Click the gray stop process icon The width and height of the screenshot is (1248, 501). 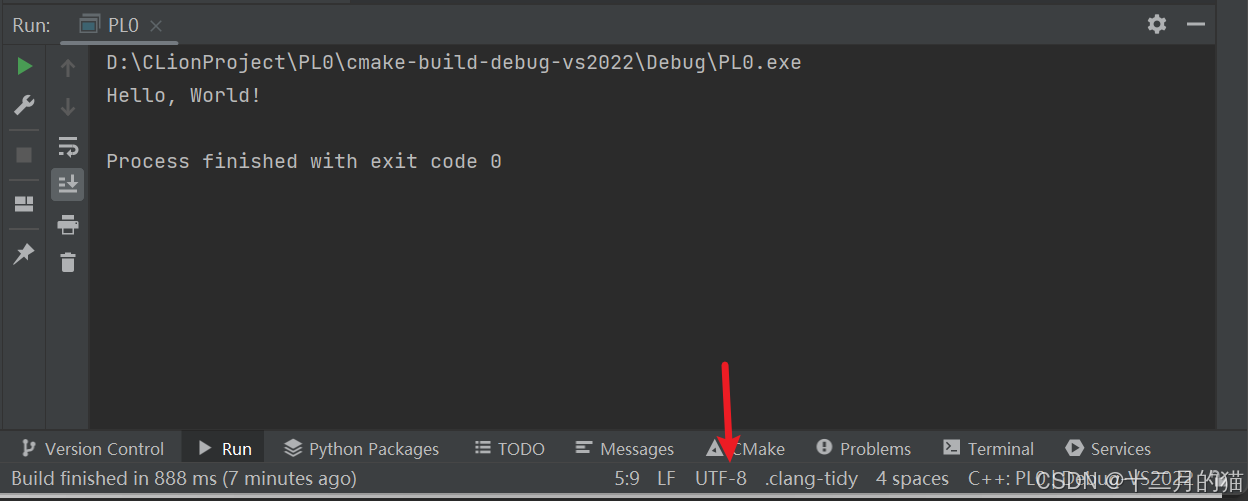click(24, 155)
